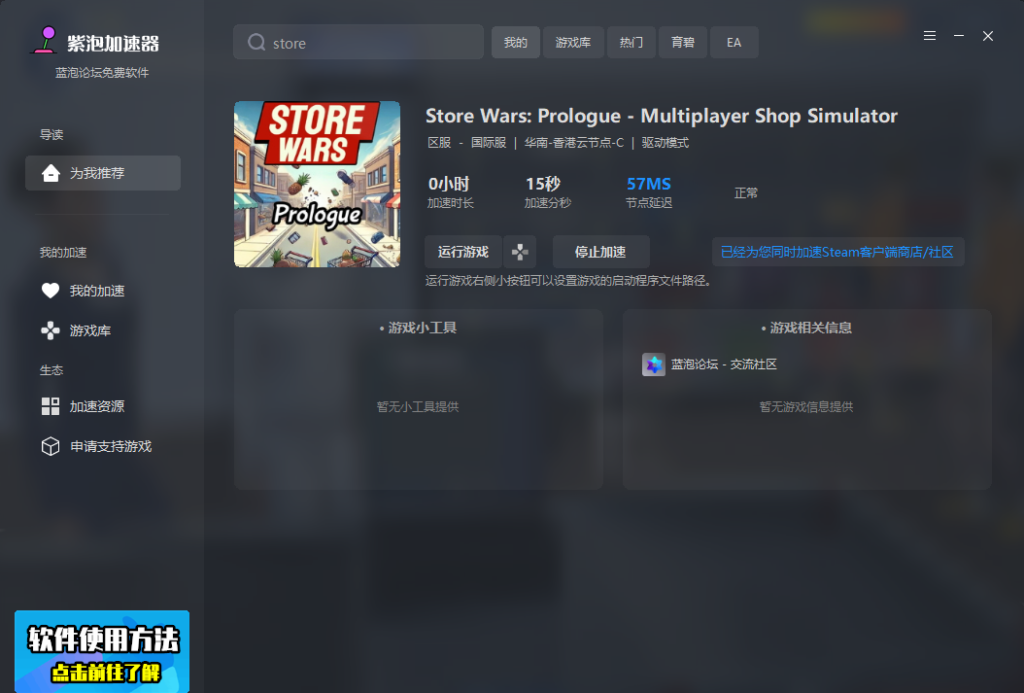Click the 紫泡加速器 app title

[x=113, y=43]
